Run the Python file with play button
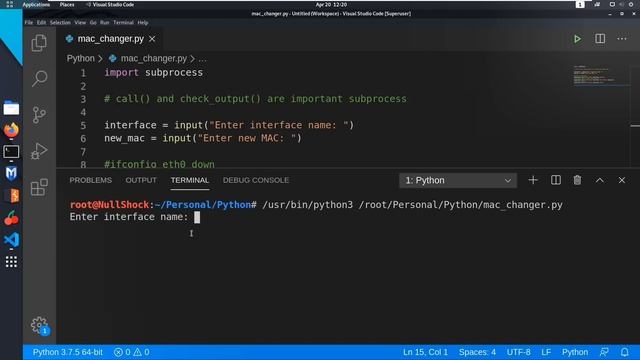640x360 pixels. 577,39
